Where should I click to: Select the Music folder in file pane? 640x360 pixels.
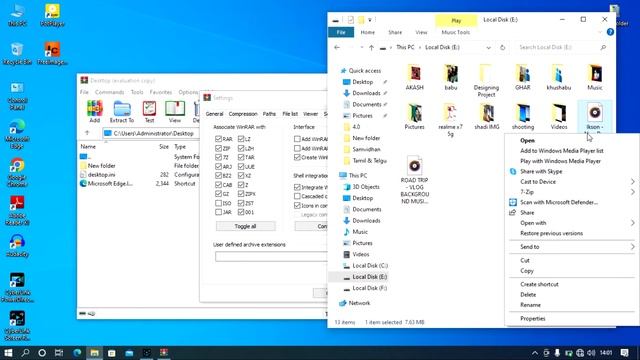[595, 77]
